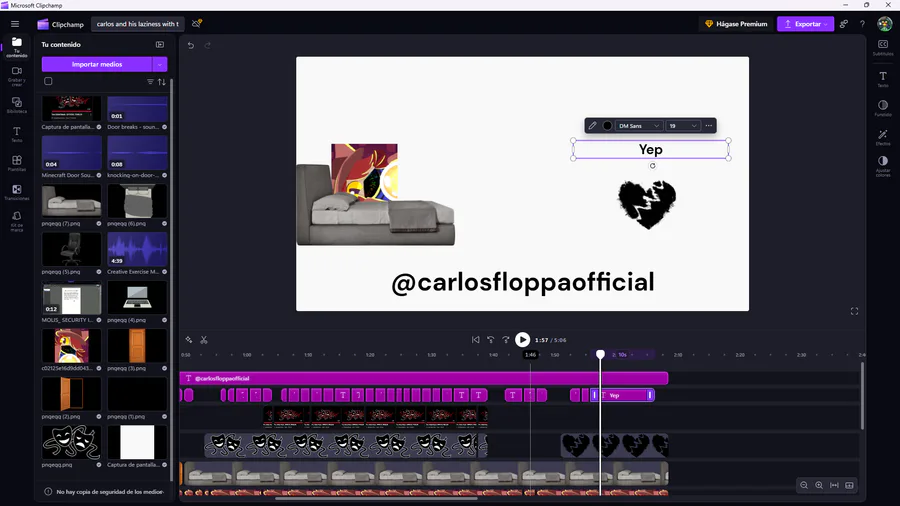Select Door breaks sound thumbnail

pos(137,109)
